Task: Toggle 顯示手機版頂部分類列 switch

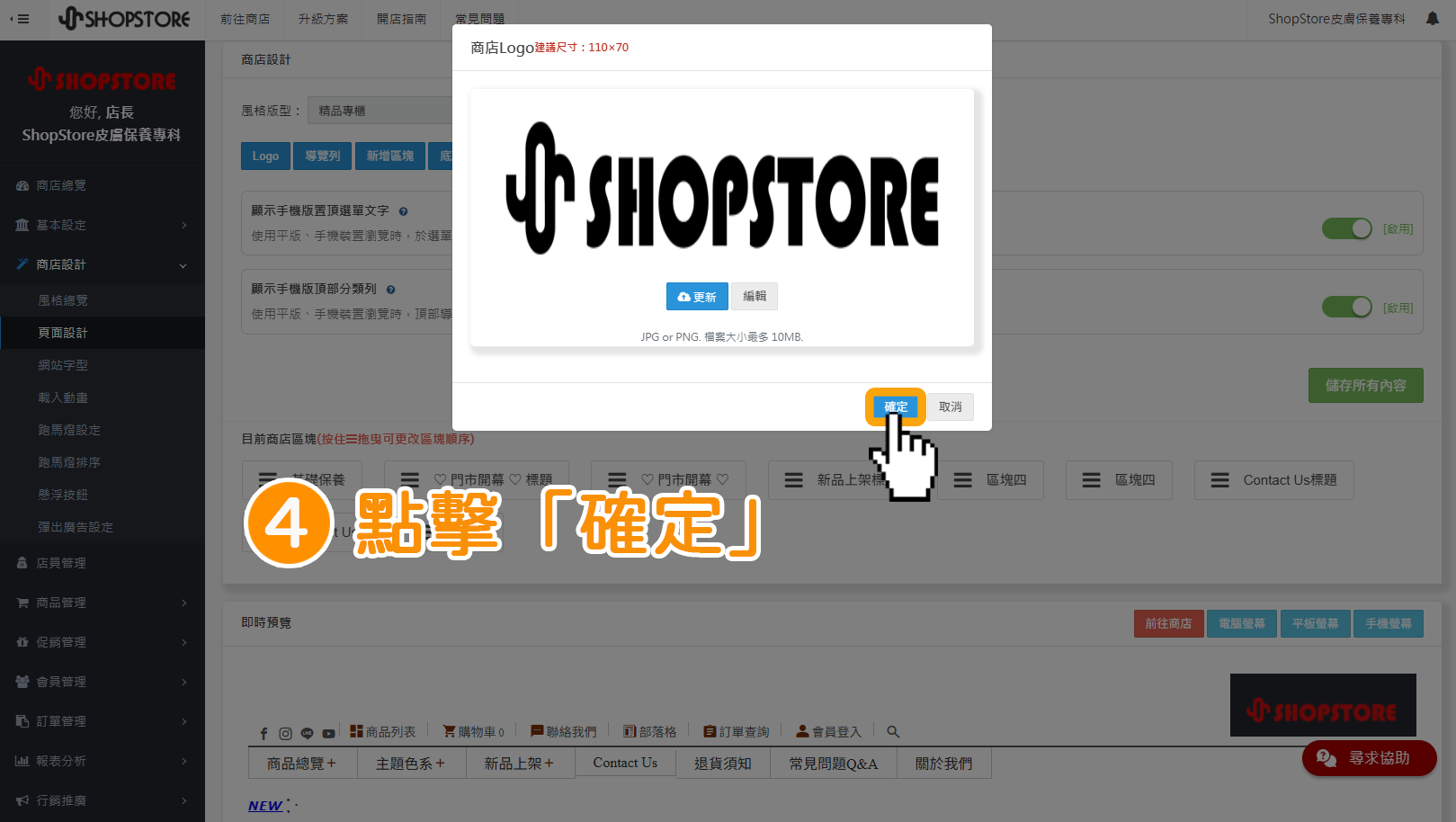Action: pos(1345,308)
